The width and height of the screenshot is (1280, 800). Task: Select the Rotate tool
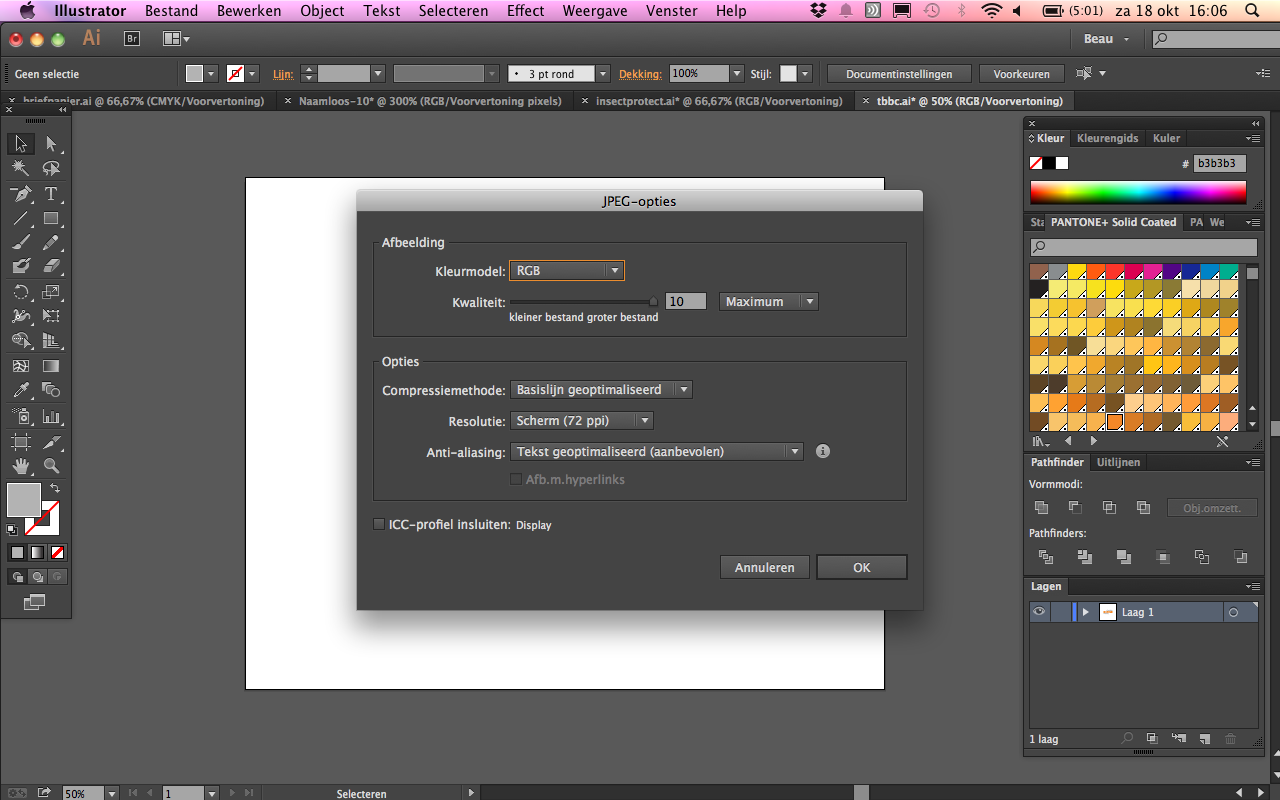20,292
